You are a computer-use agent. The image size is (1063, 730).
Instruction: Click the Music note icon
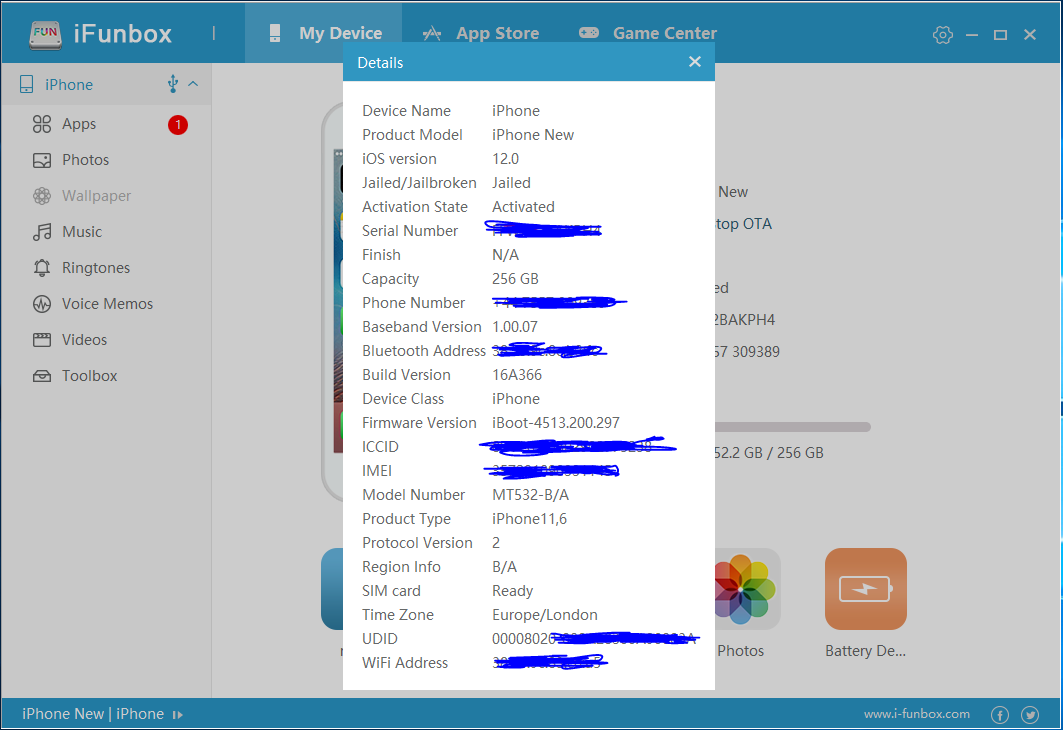pos(42,232)
